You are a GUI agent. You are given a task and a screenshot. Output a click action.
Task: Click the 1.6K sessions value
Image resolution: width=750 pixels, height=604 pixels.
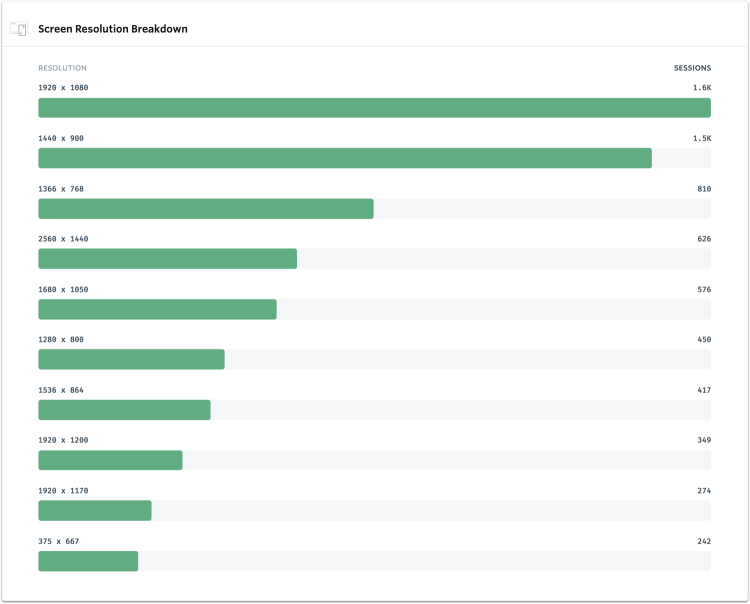point(702,88)
